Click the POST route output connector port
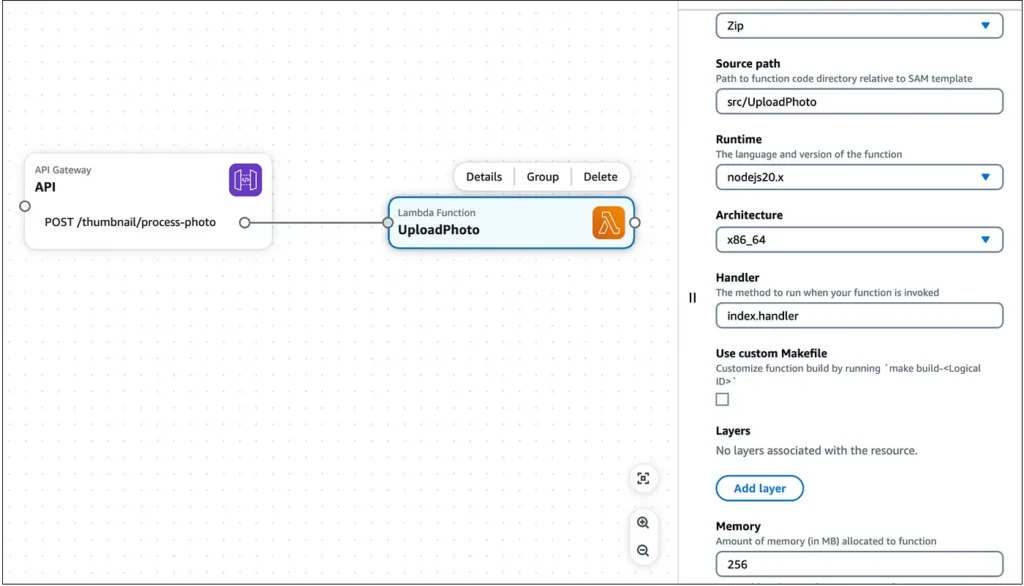The height and width of the screenshot is (586, 1024). pos(244,223)
